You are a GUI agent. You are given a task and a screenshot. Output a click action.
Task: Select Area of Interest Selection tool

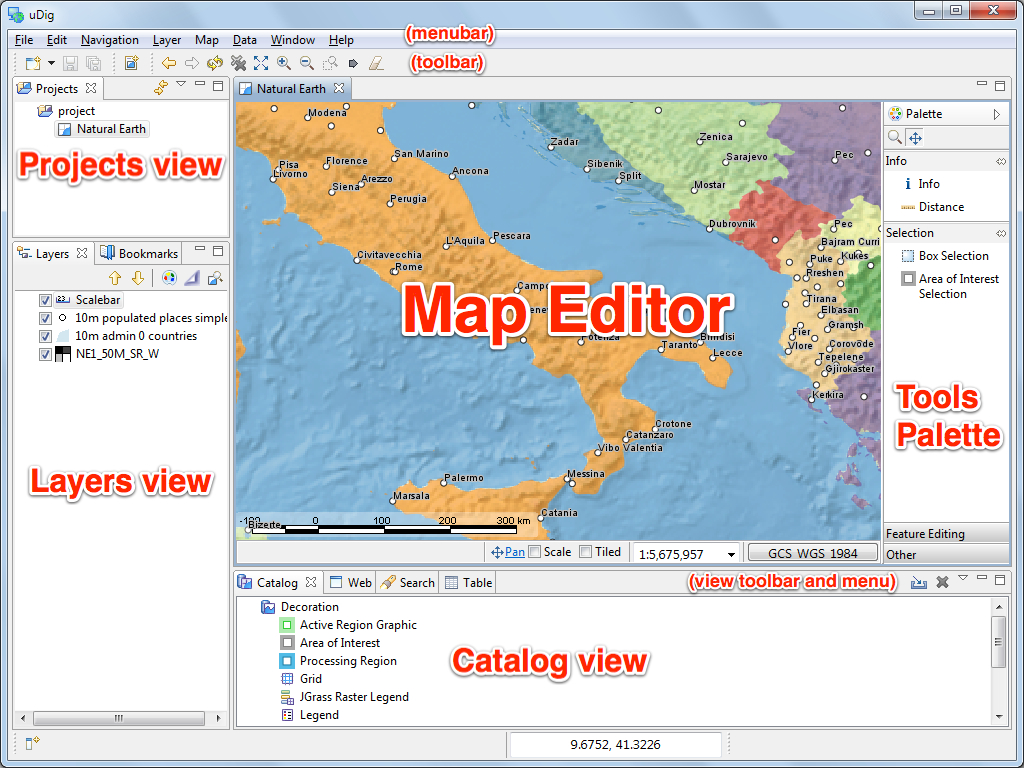pos(950,286)
